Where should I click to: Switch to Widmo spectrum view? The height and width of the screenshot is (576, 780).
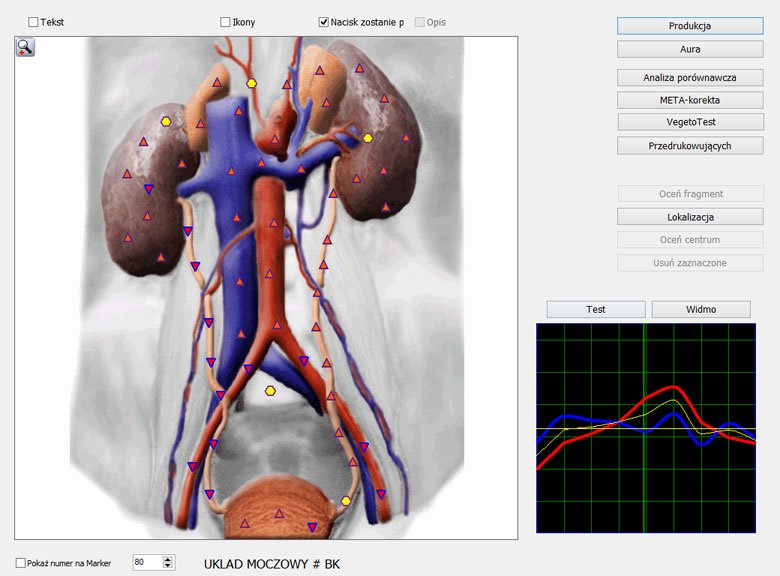click(700, 309)
